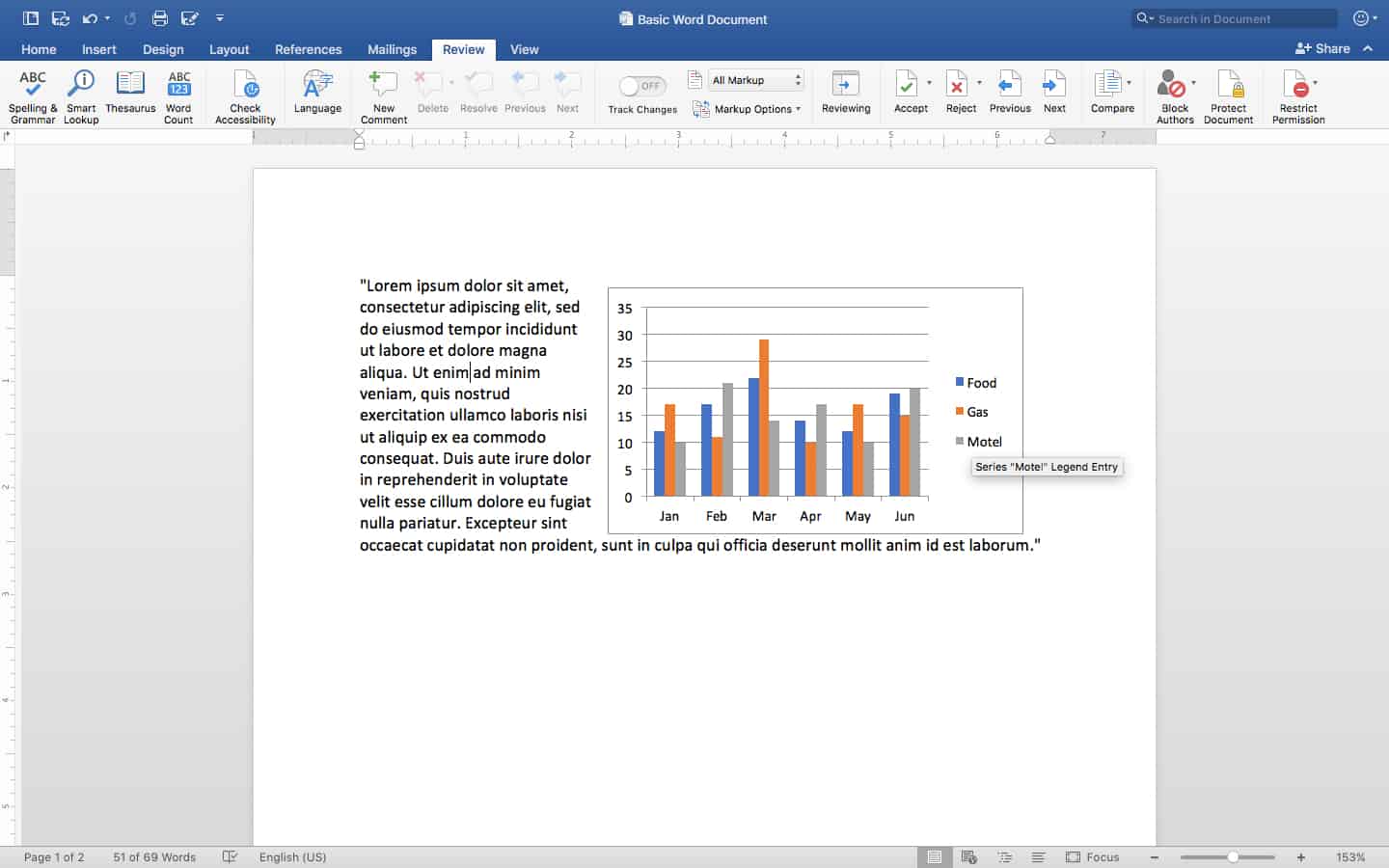
Task: Toggle Focus mode in status bar
Action: (x=1093, y=856)
